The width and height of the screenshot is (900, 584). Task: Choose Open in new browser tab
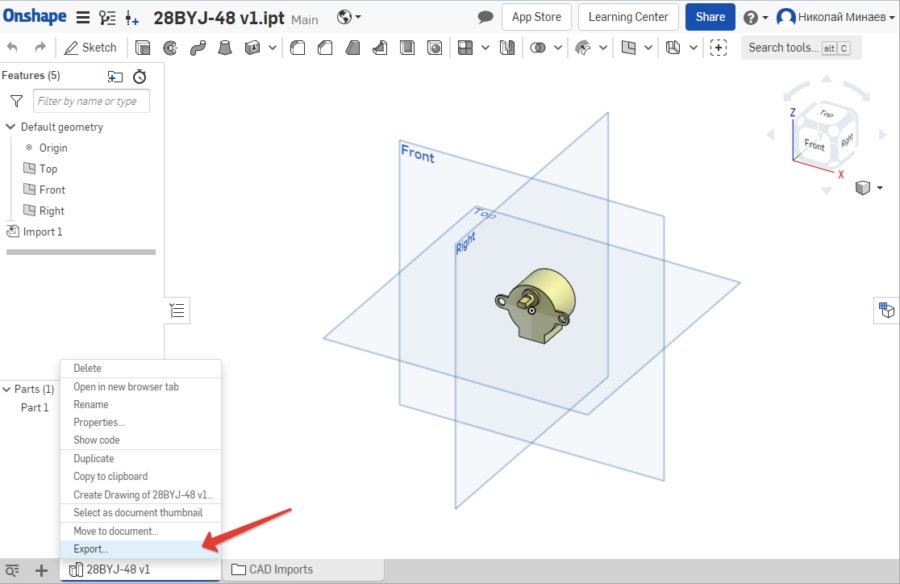[x=141, y=387]
